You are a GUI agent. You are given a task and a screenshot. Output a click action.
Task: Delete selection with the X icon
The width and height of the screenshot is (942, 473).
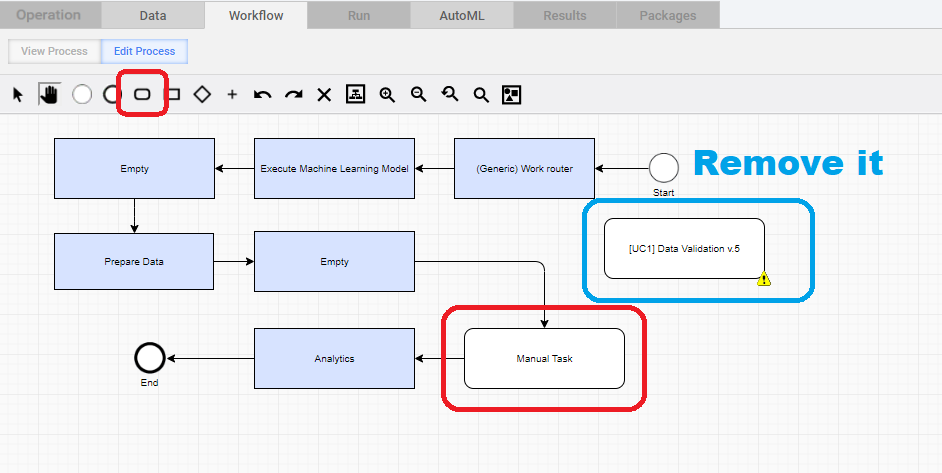click(x=324, y=94)
